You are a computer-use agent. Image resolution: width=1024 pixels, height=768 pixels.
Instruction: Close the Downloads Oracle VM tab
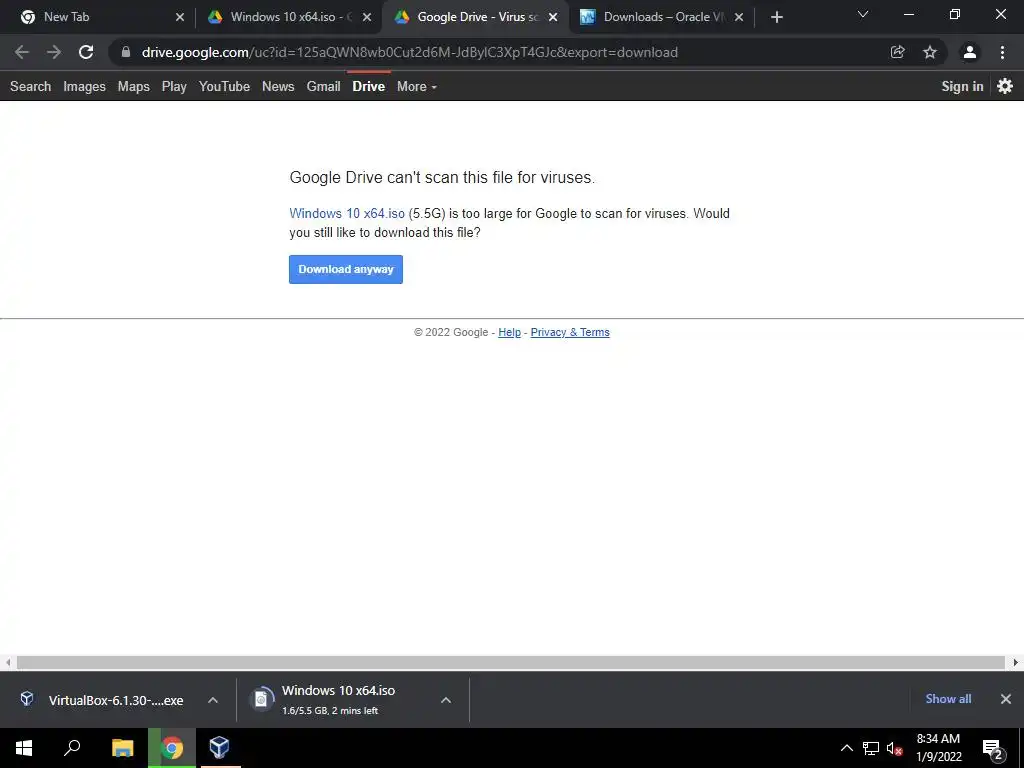[x=739, y=17]
